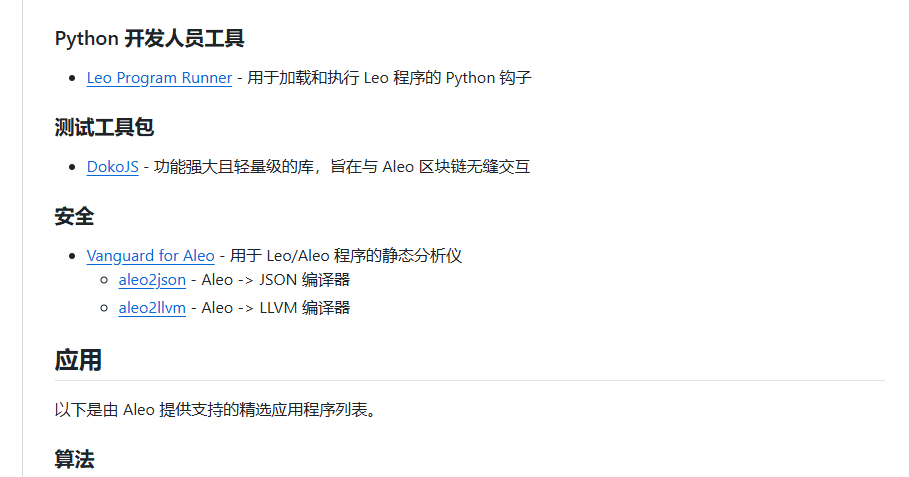909x477 pixels.
Task: Open the aleo2json link
Action: click(152, 280)
